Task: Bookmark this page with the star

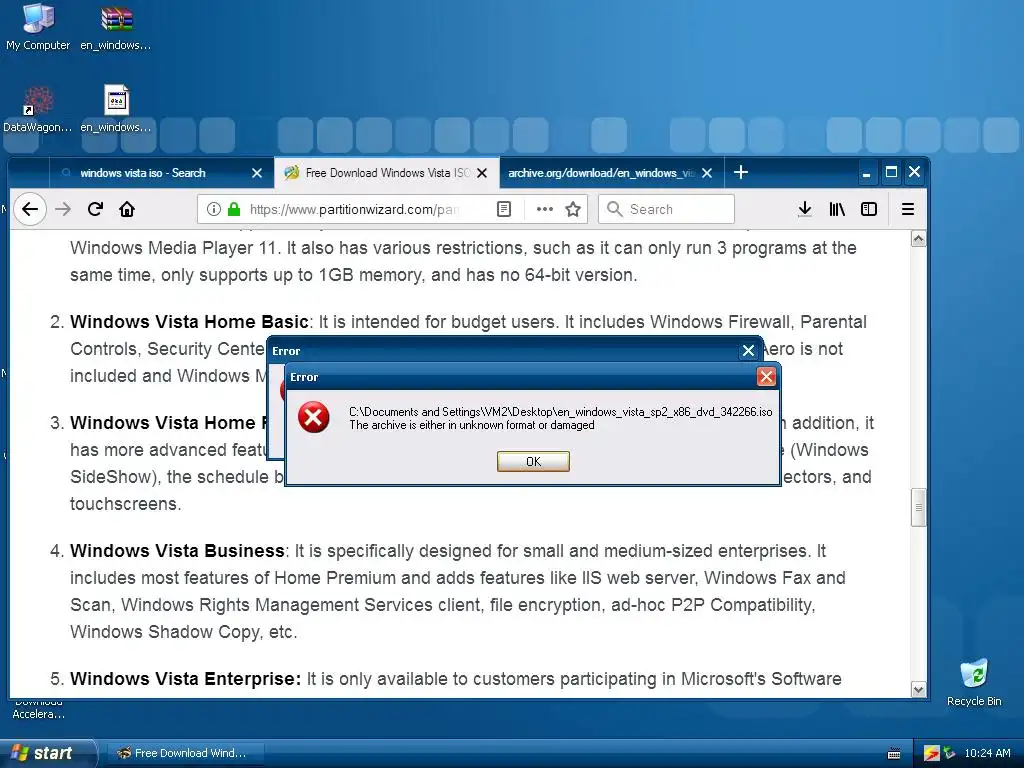Action: (x=573, y=209)
